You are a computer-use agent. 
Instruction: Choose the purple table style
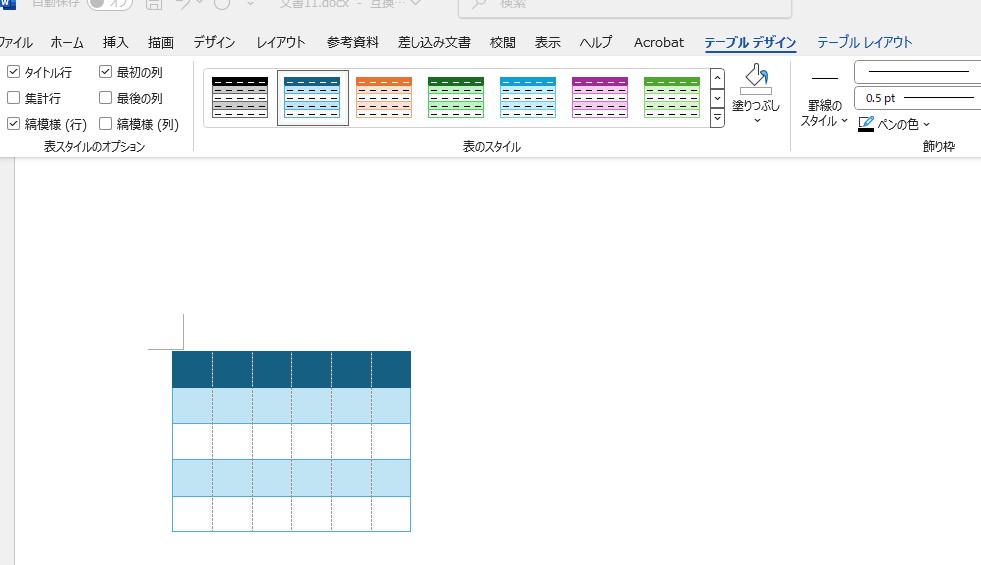click(600, 98)
